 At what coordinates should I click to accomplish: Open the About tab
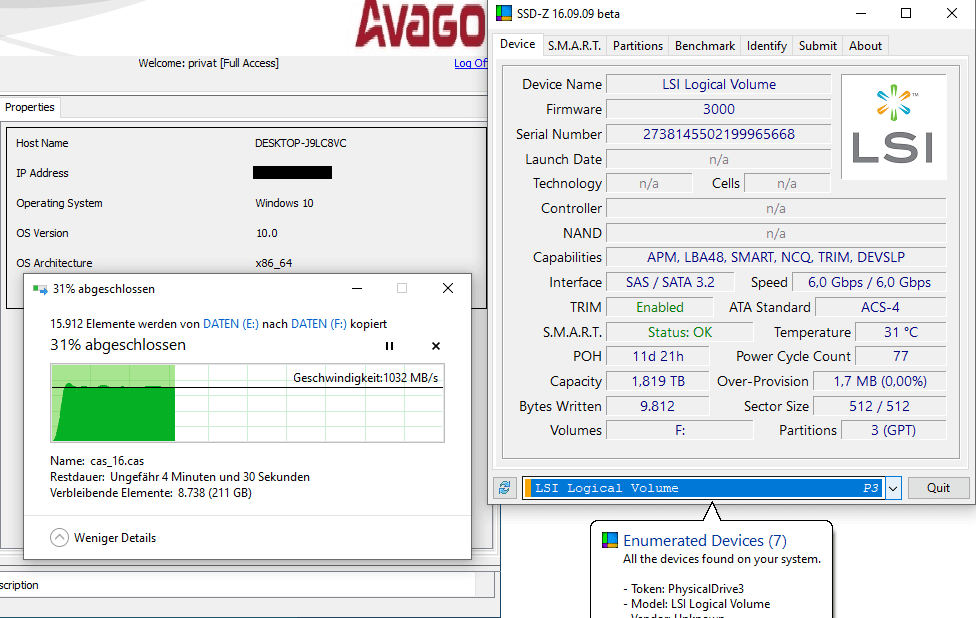(x=865, y=46)
